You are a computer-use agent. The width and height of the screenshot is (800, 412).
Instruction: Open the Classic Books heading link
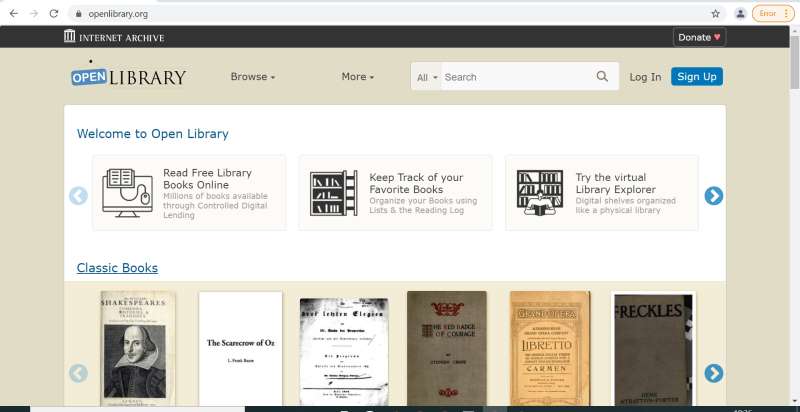[117, 268]
